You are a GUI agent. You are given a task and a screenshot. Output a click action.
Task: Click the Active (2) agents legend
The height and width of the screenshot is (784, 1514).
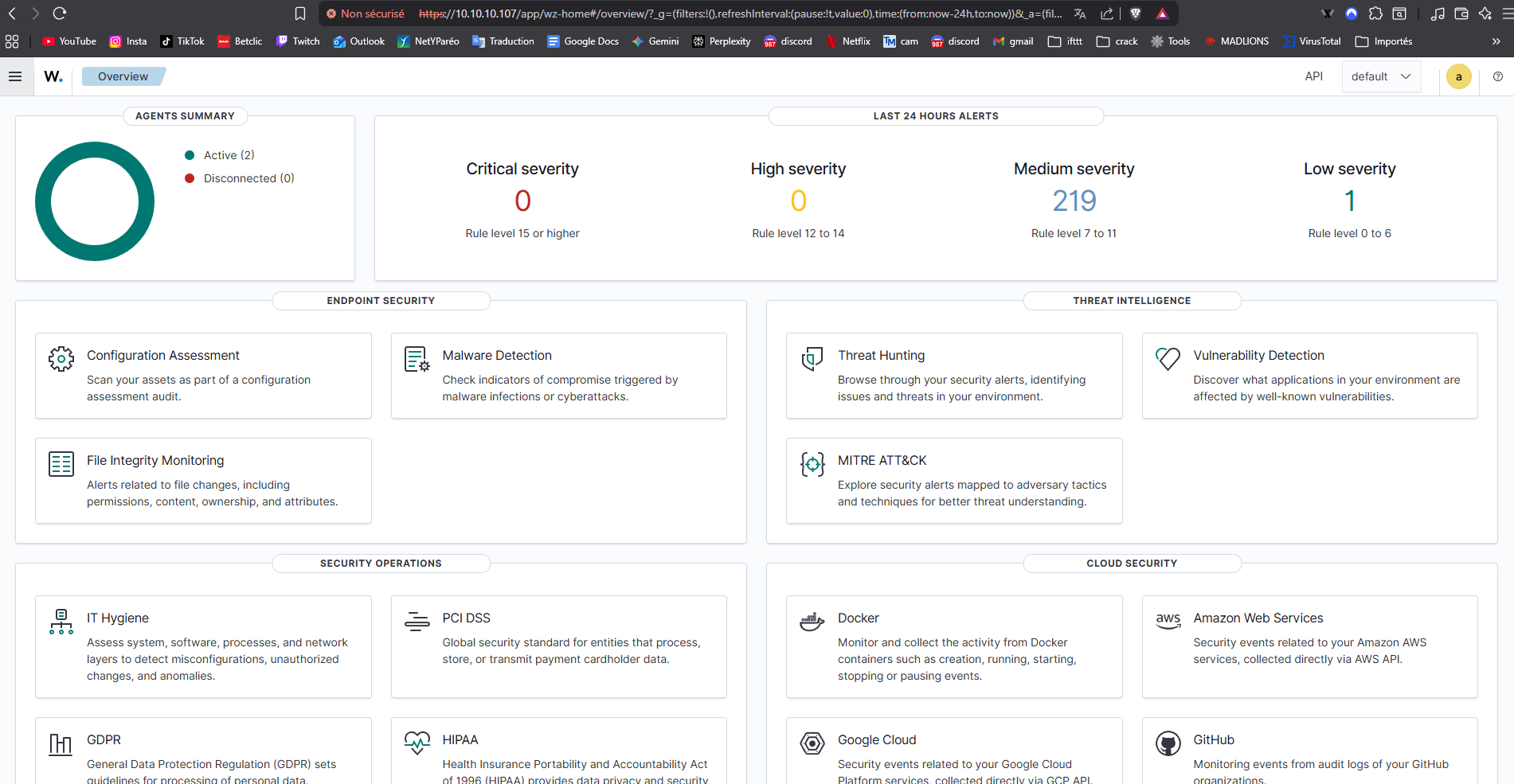[220, 155]
